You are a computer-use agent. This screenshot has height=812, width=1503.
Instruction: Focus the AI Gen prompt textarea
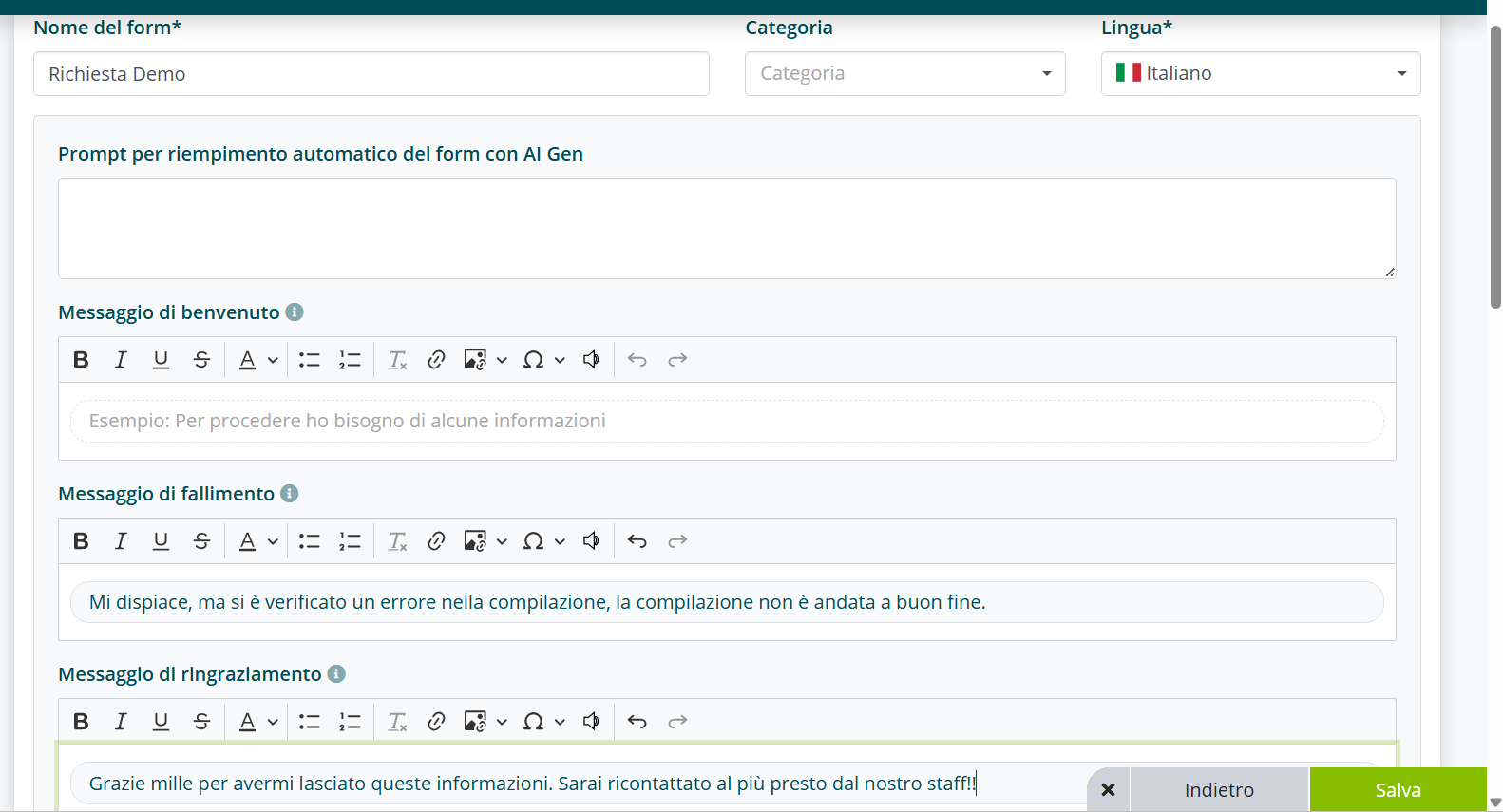click(x=727, y=229)
